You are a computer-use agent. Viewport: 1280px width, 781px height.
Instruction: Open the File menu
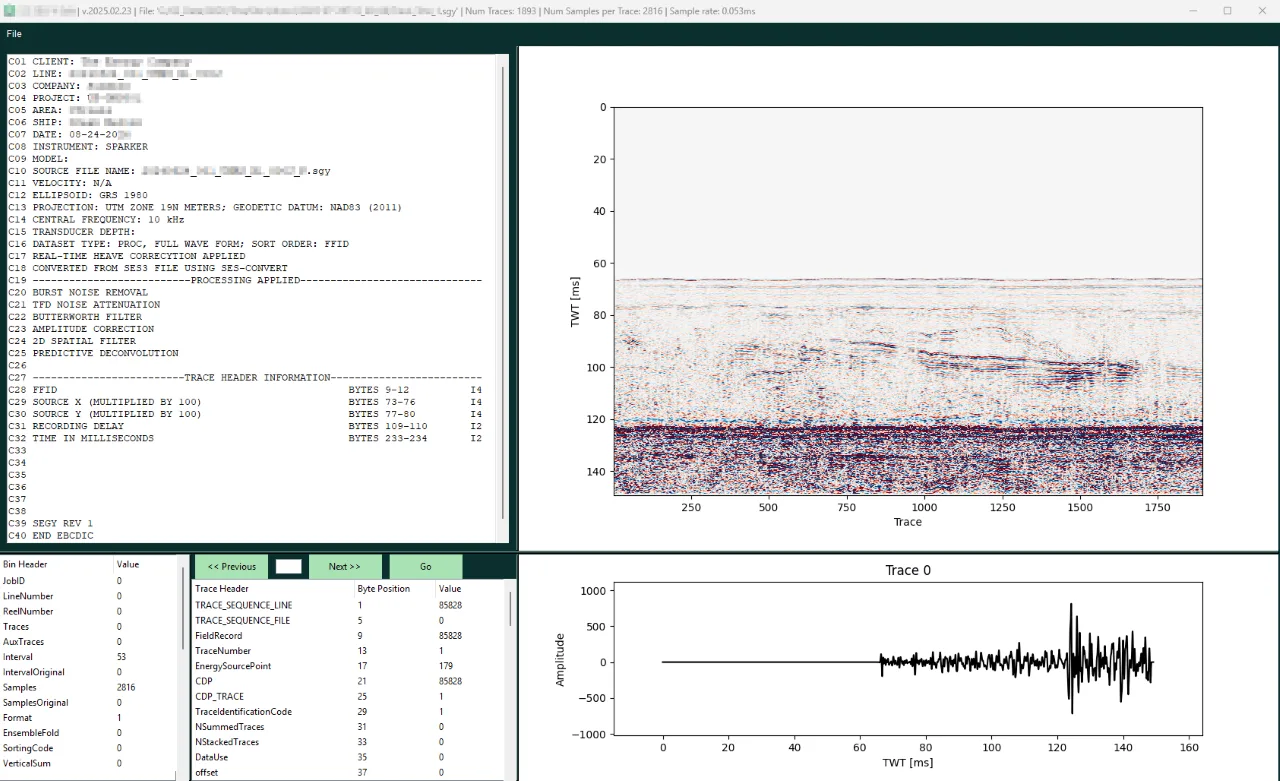13,33
